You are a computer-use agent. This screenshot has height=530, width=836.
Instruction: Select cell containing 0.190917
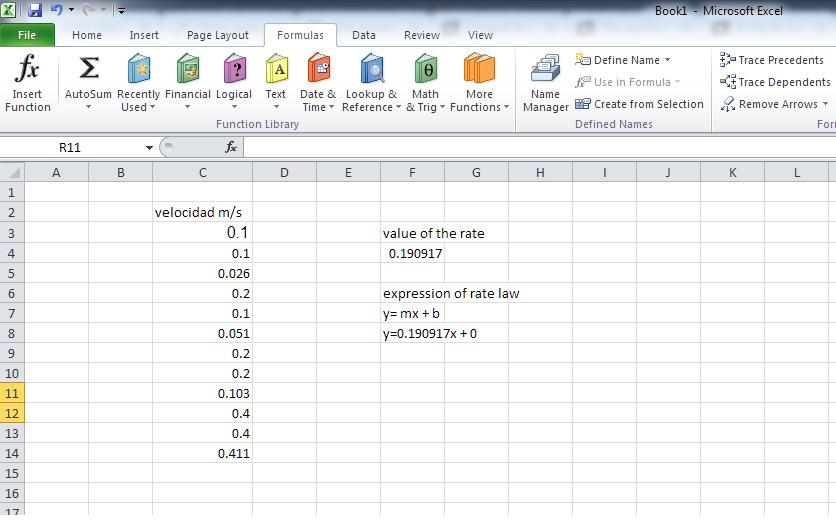click(x=412, y=253)
